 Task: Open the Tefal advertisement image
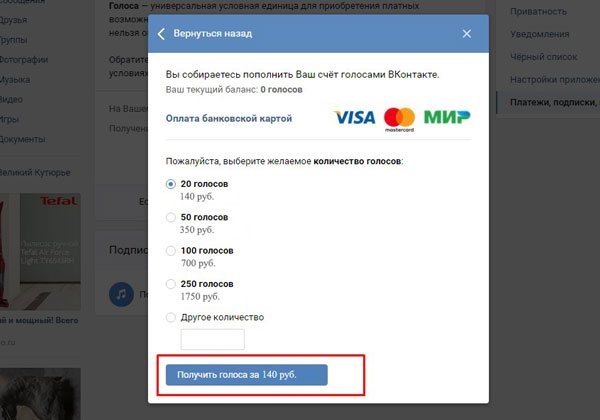(40, 251)
